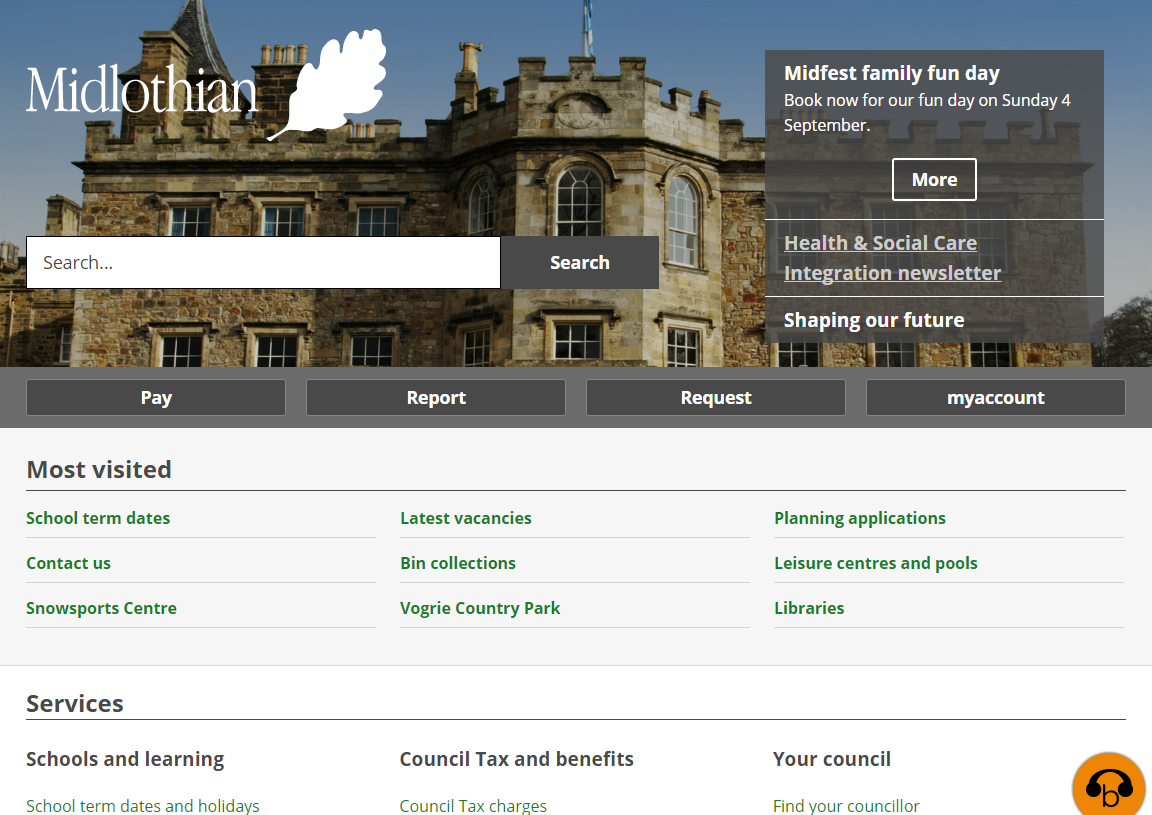Click the Midlothian oak leaf logo
This screenshot has height=815, width=1152.
click(x=205, y=86)
